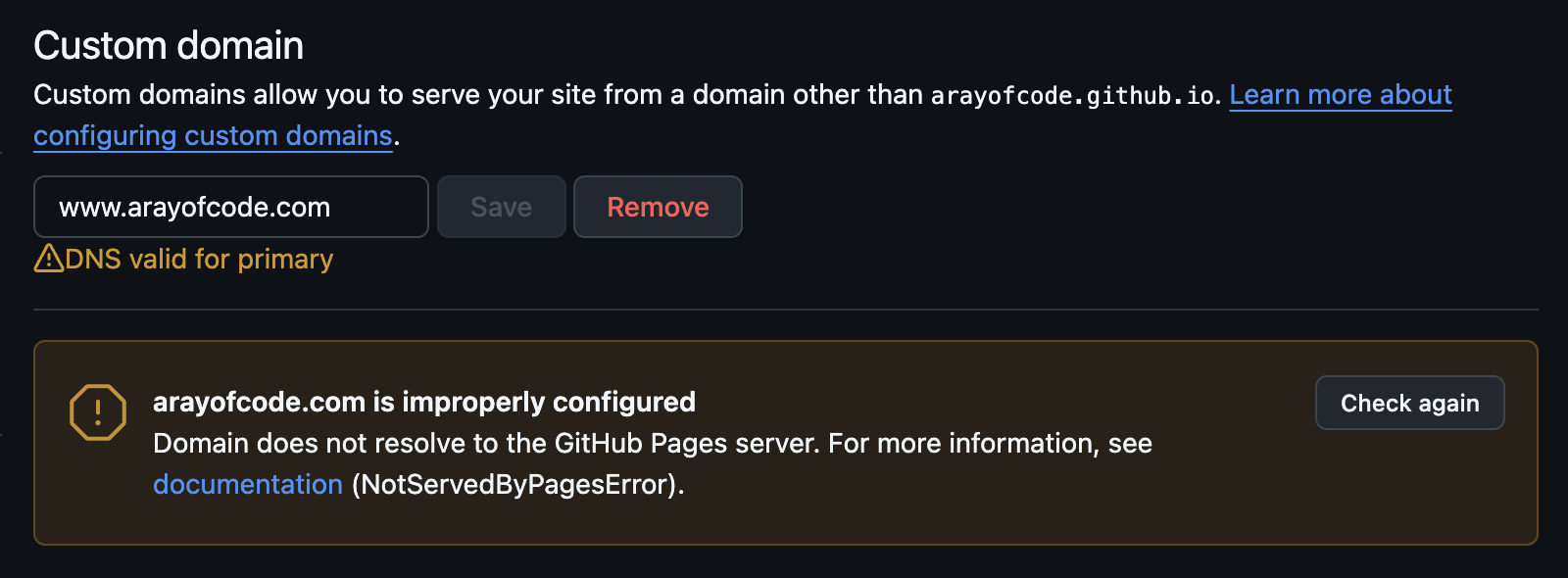Click Remove to delete the custom domain
1568x578 pixels.
(x=658, y=207)
